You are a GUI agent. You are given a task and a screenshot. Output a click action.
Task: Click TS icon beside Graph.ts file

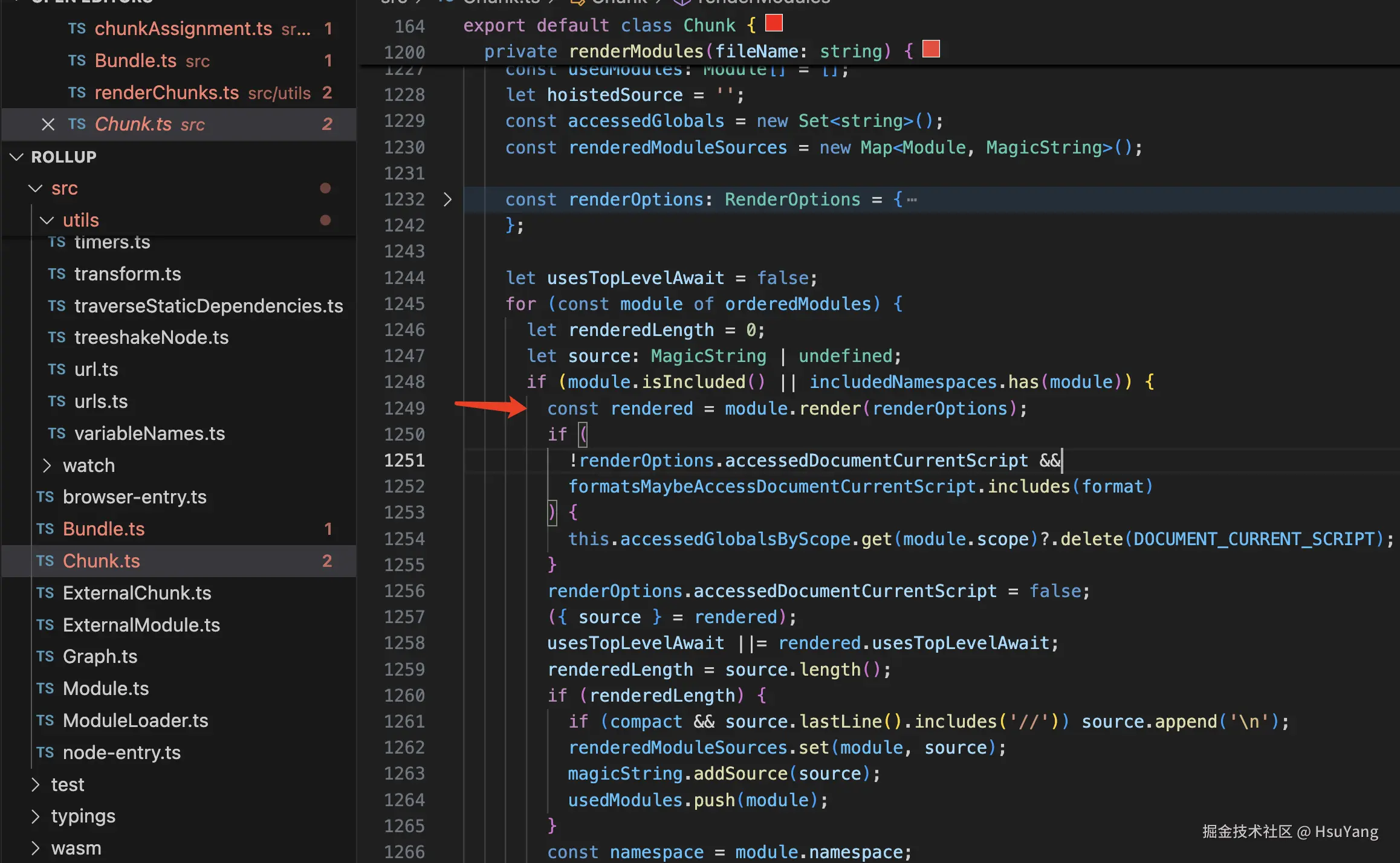[x=45, y=656]
